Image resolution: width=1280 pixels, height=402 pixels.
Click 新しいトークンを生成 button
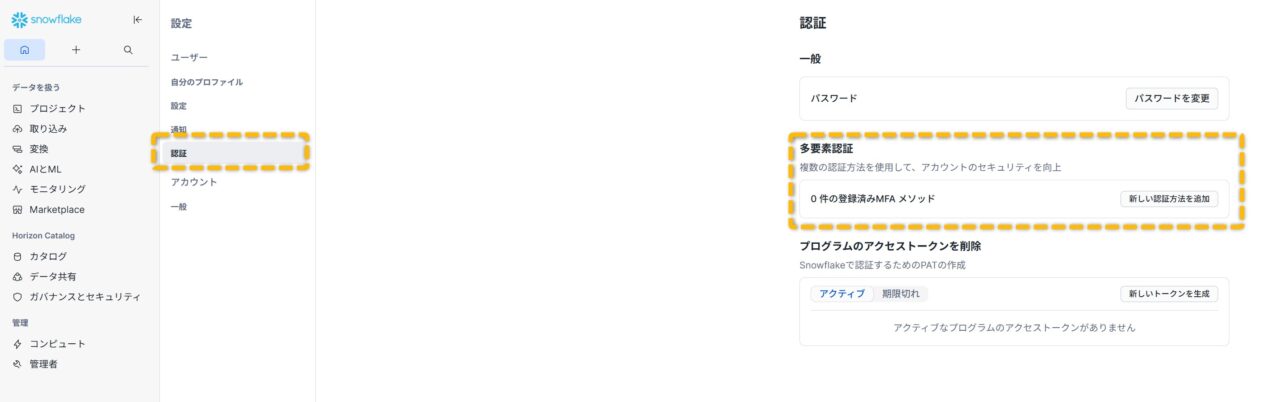1168,294
